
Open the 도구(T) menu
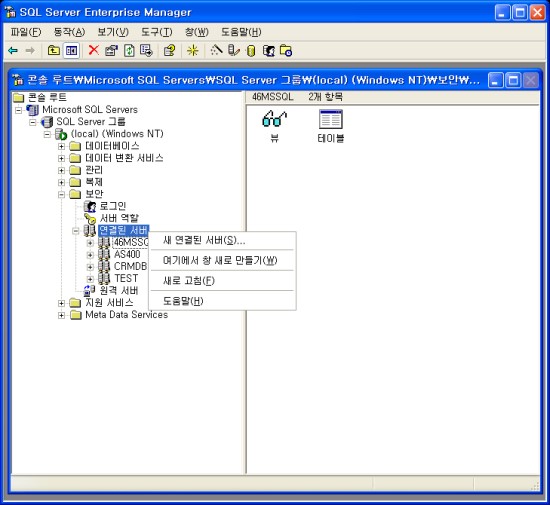(156, 32)
